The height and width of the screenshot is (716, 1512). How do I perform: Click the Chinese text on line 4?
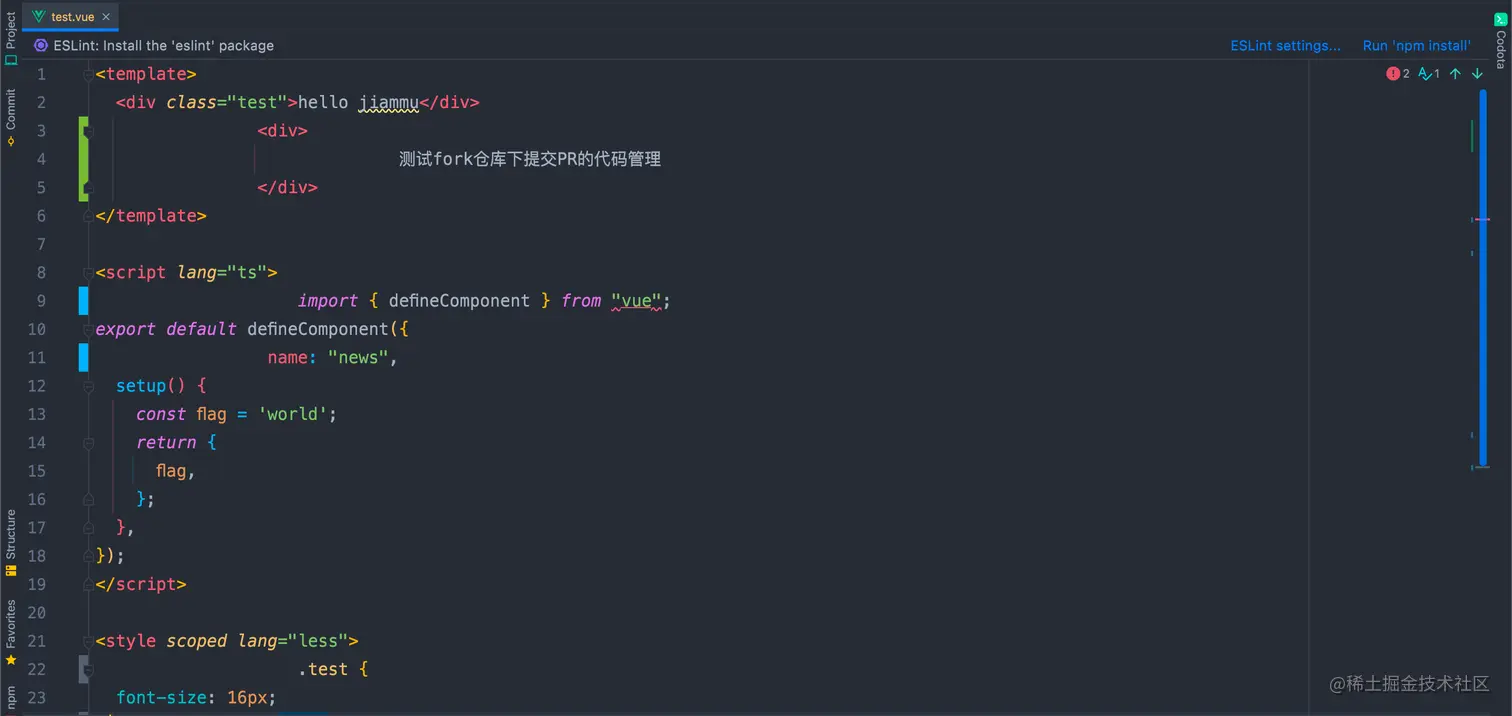coord(530,159)
